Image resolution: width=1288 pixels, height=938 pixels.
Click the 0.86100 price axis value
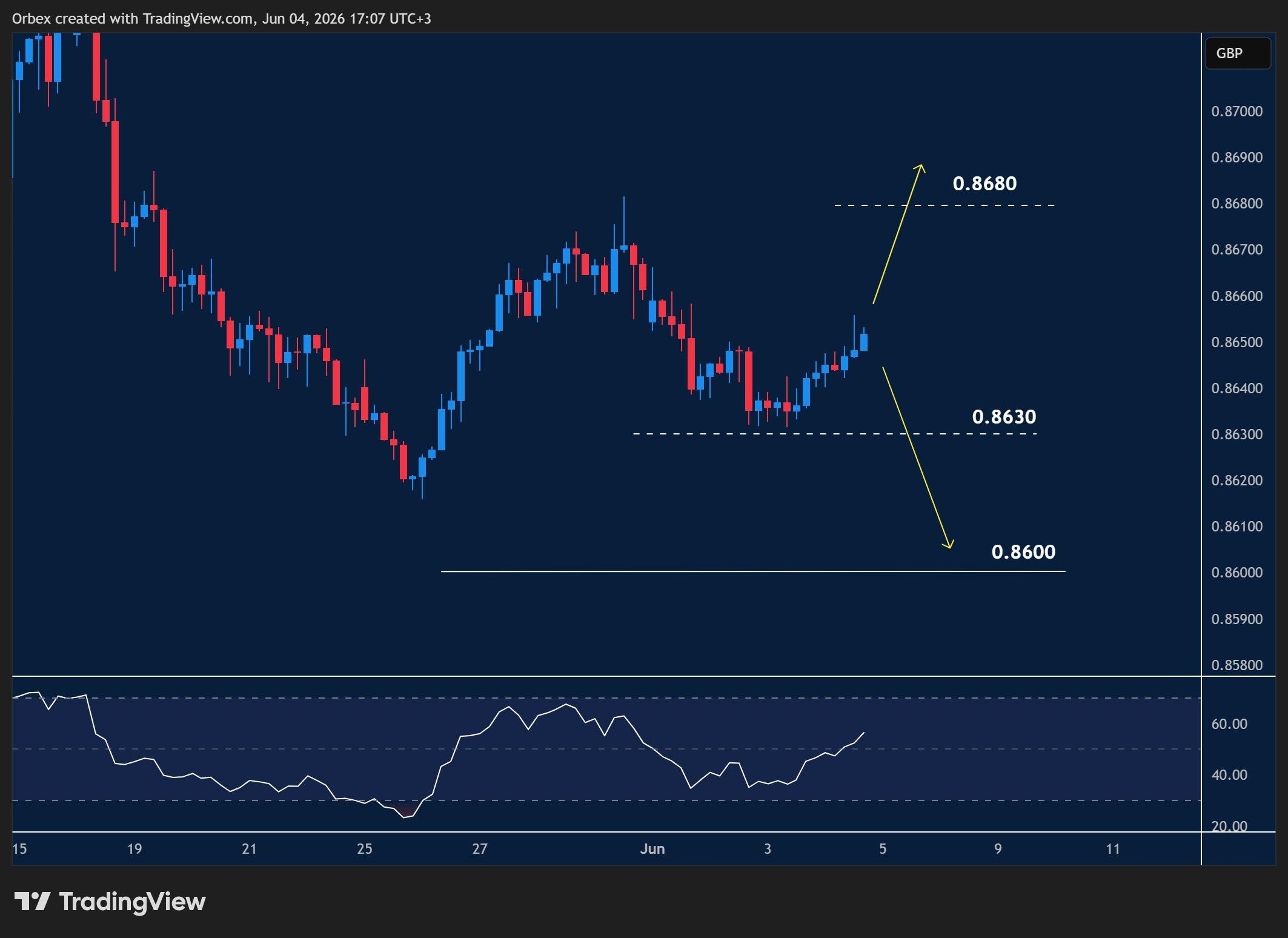(1237, 527)
